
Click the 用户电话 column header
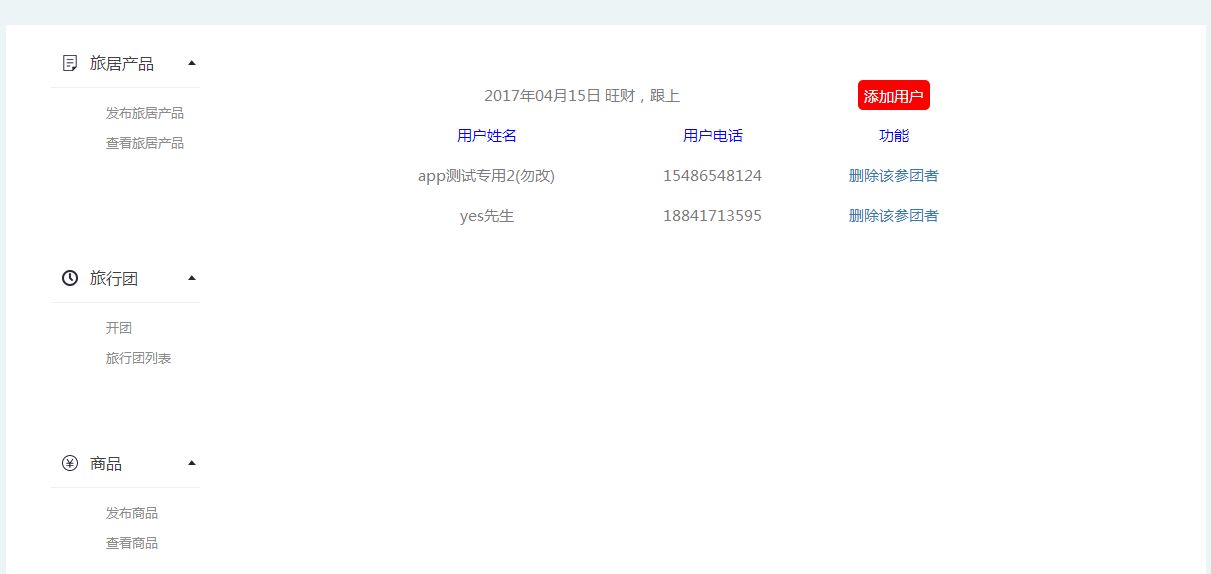(712, 136)
